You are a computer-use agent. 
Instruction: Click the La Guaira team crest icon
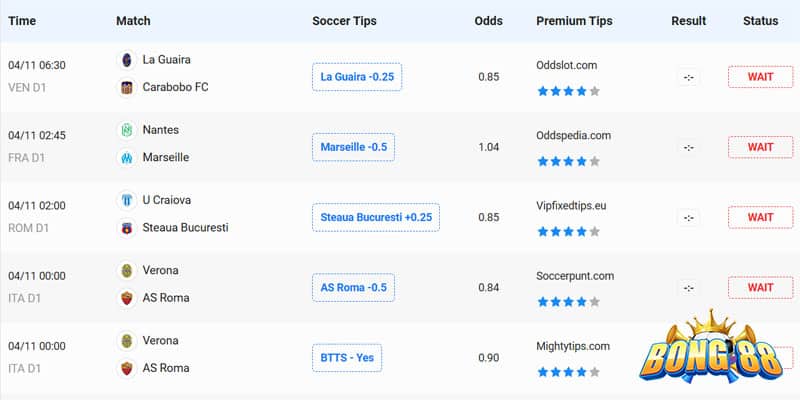point(127,60)
